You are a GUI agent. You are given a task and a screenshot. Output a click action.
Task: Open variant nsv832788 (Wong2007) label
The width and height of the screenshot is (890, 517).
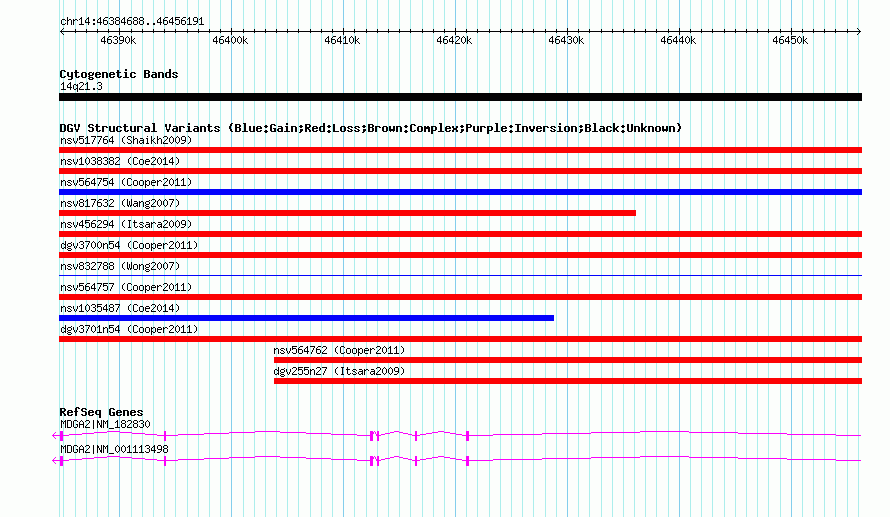(x=120, y=266)
